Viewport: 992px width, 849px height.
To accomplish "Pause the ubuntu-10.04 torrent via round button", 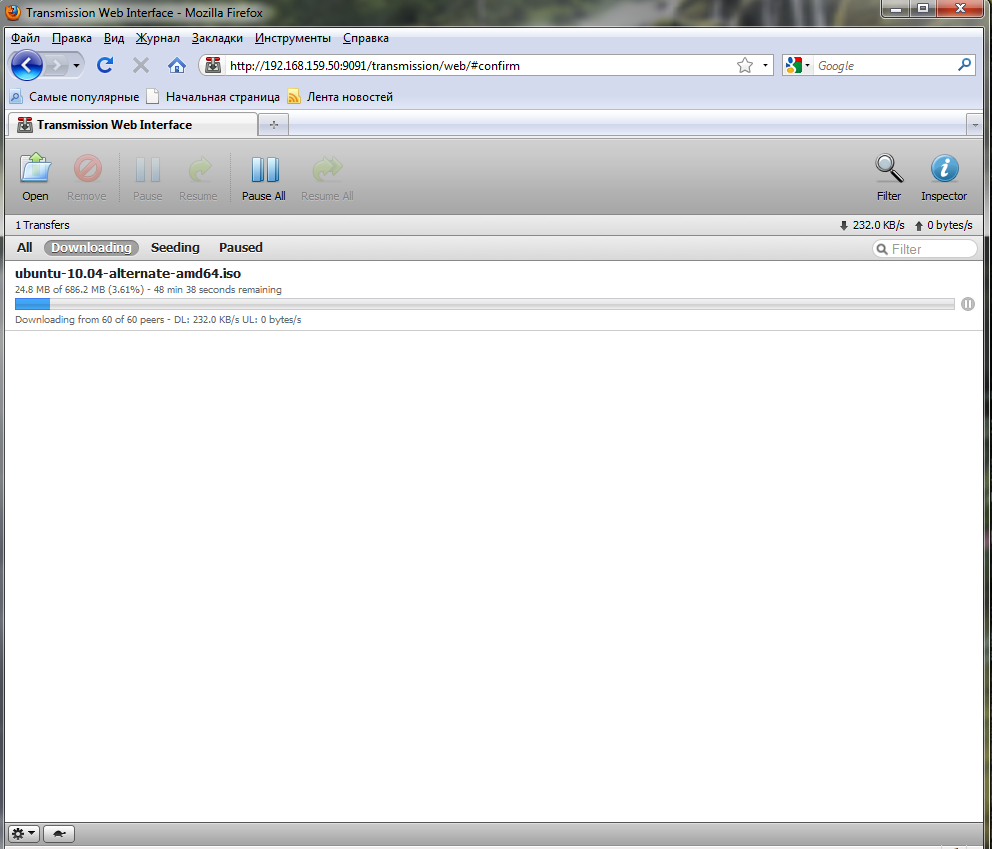I will (x=968, y=304).
